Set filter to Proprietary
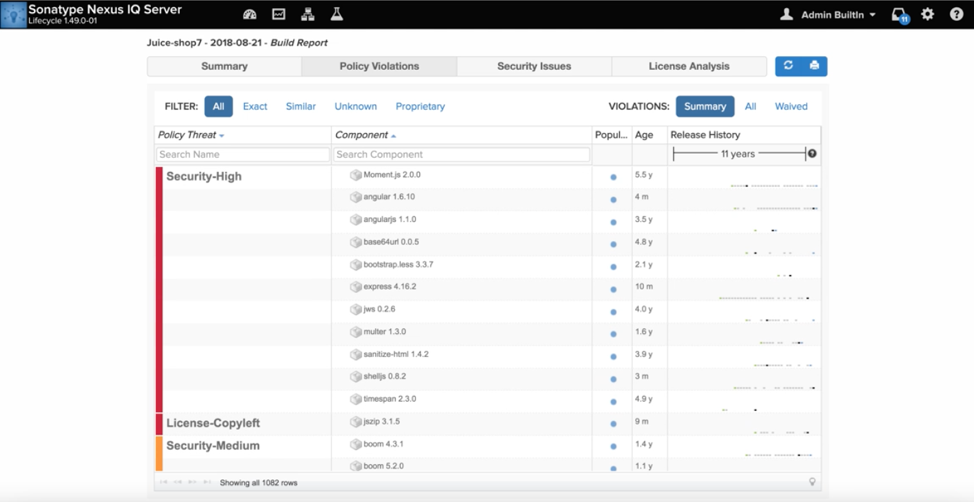The image size is (974, 502). pyautogui.click(x=420, y=106)
